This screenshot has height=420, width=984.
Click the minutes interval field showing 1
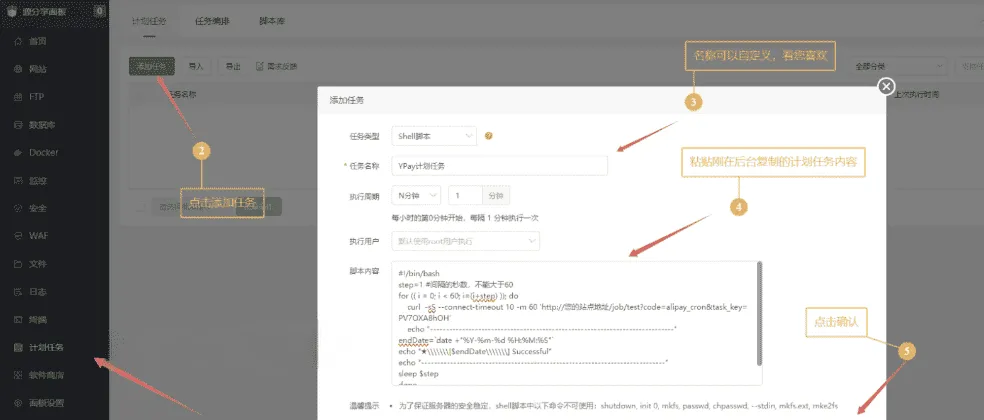pyautogui.click(x=465, y=196)
